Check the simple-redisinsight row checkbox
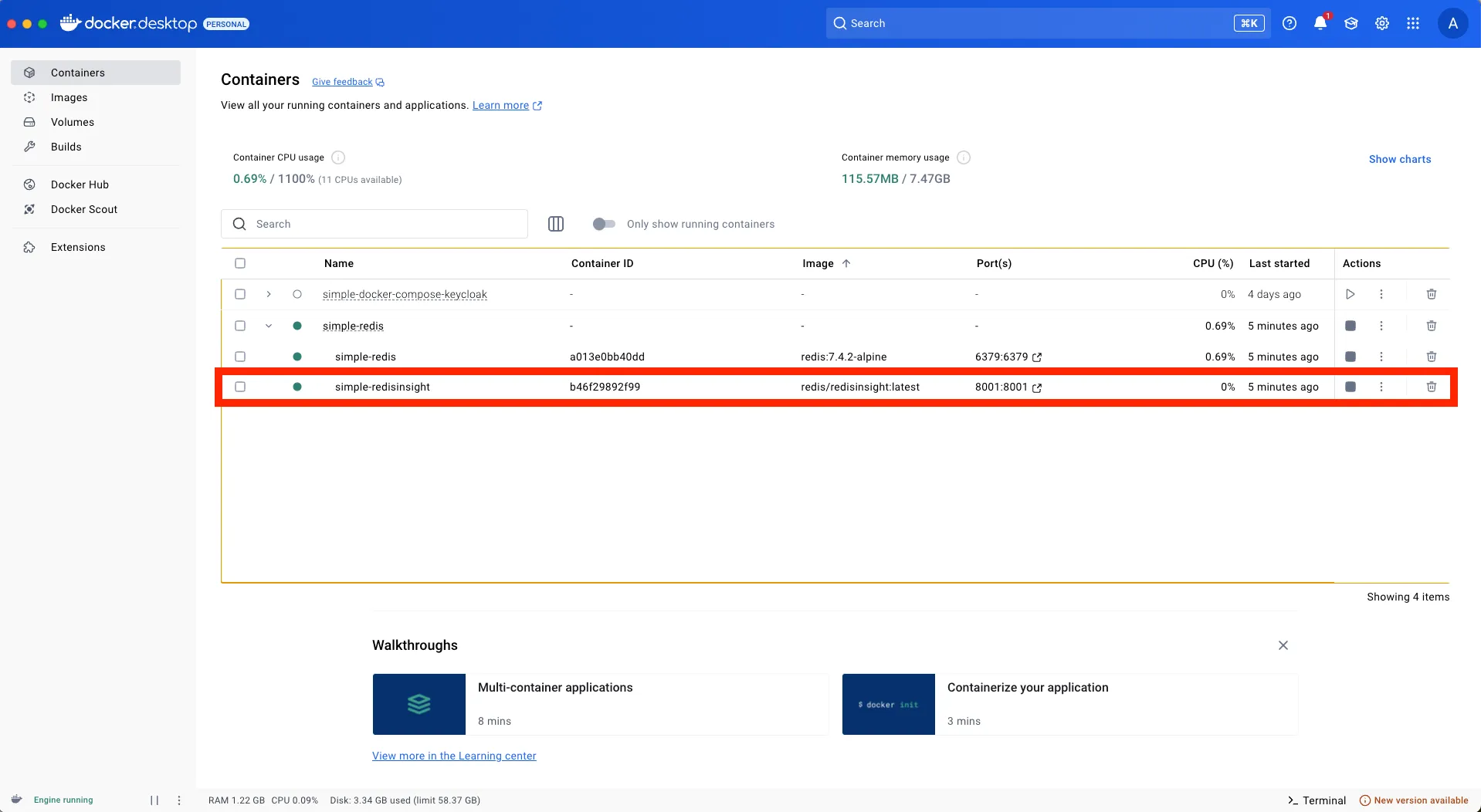The height and width of the screenshot is (812, 1481). (240, 387)
